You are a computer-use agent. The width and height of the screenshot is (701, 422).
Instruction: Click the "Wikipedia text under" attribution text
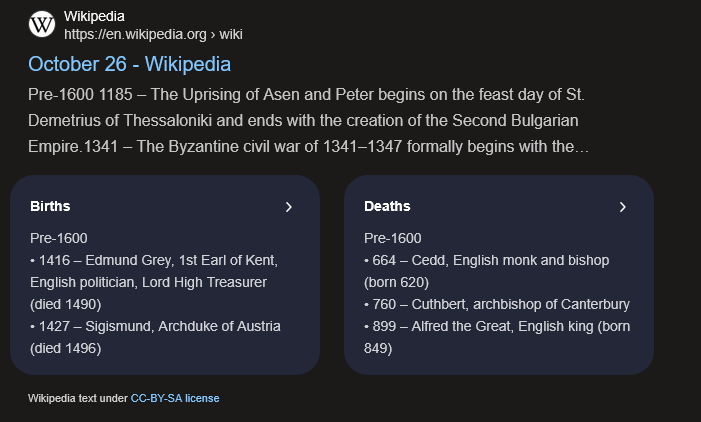[x=78, y=398]
